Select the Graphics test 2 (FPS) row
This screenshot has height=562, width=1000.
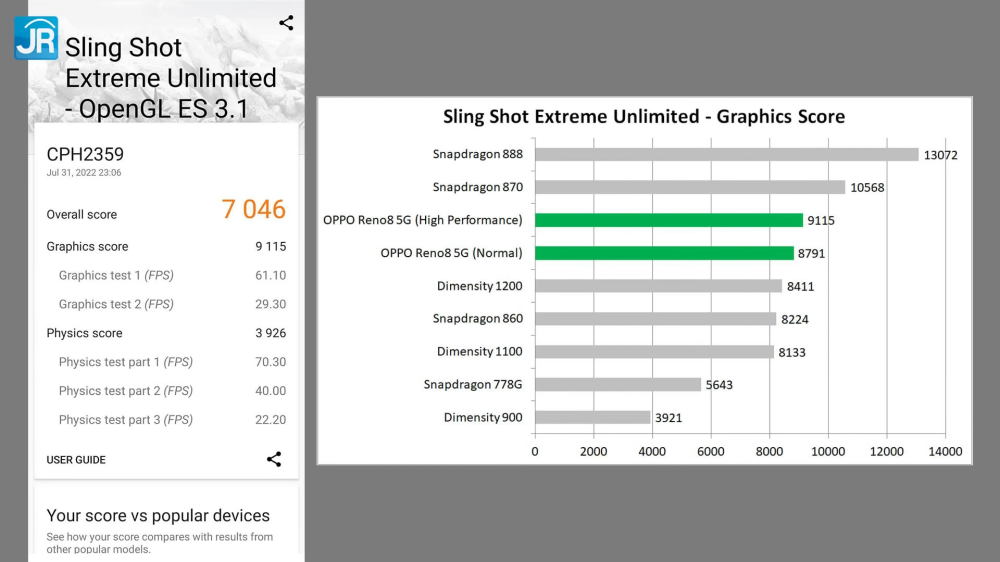click(x=166, y=304)
